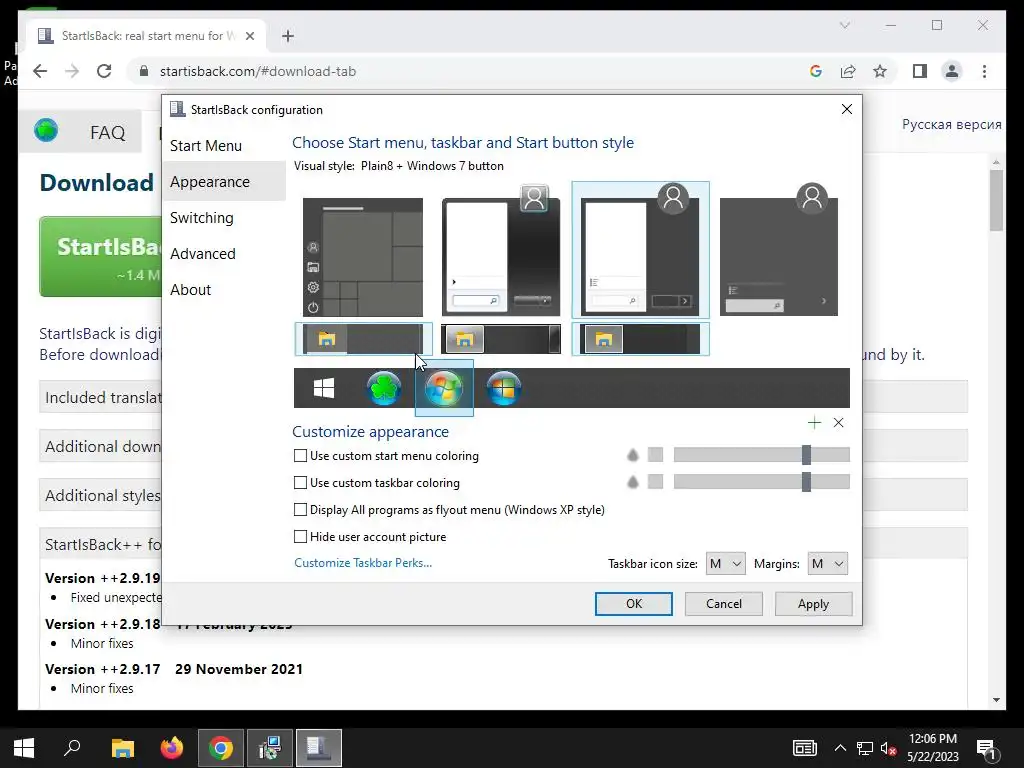Image resolution: width=1024 pixels, height=768 pixels.
Task: Click the Google icon in address bar
Action: coord(816,71)
